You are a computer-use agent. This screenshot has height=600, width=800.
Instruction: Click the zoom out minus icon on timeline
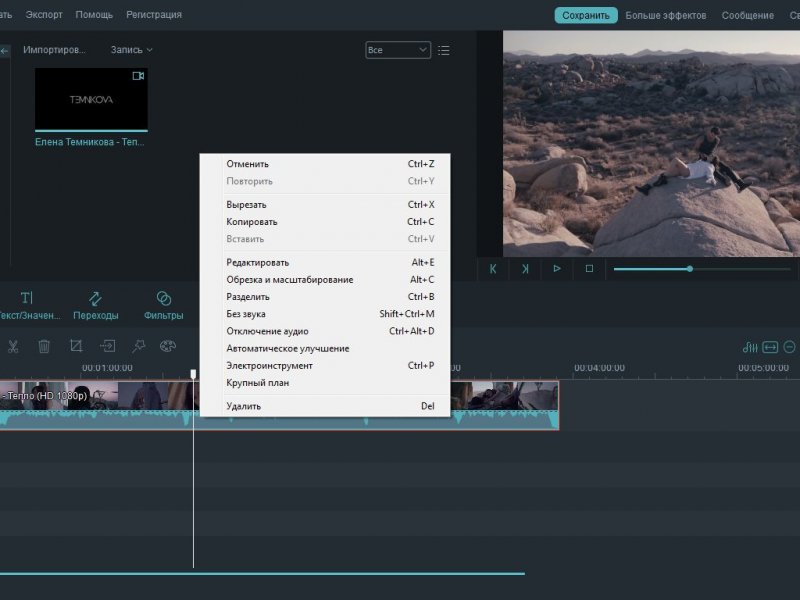click(x=789, y=347)
